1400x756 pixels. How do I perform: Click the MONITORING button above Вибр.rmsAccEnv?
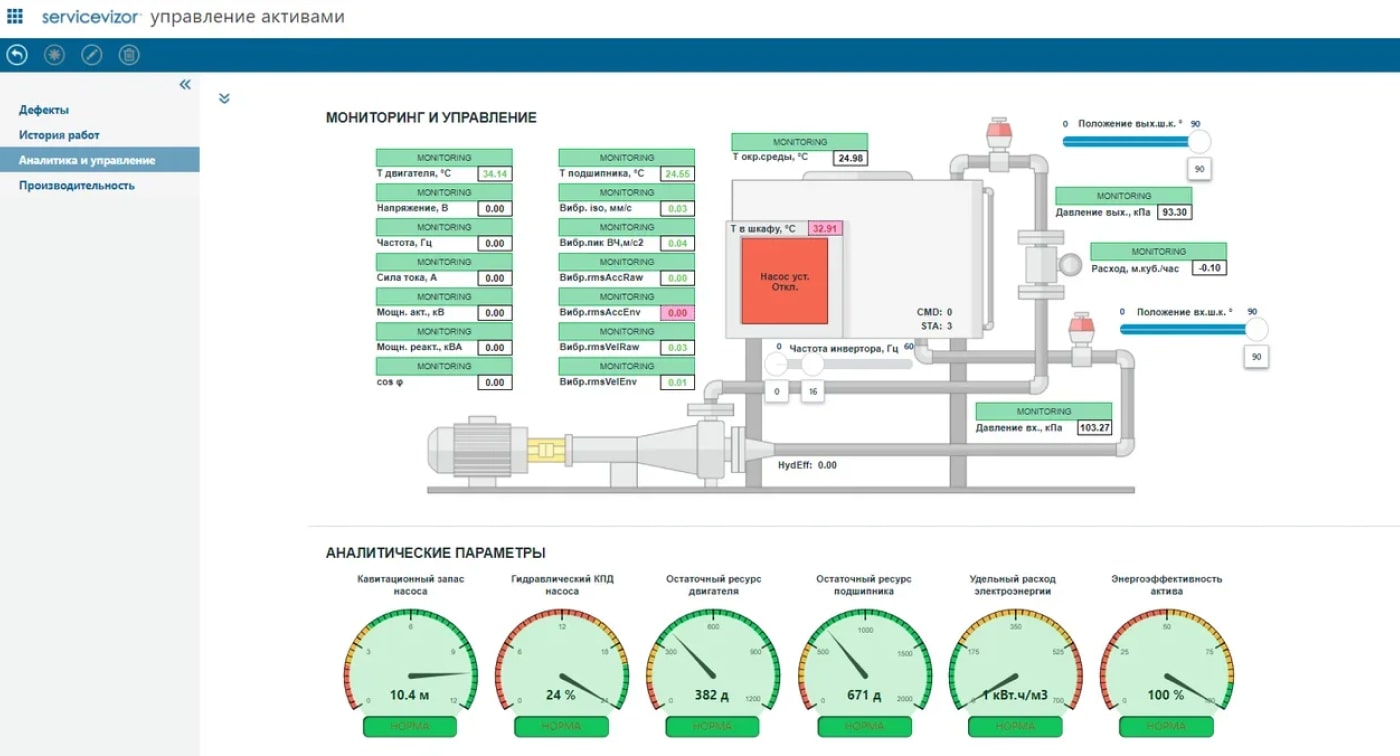tap(627, 297)
